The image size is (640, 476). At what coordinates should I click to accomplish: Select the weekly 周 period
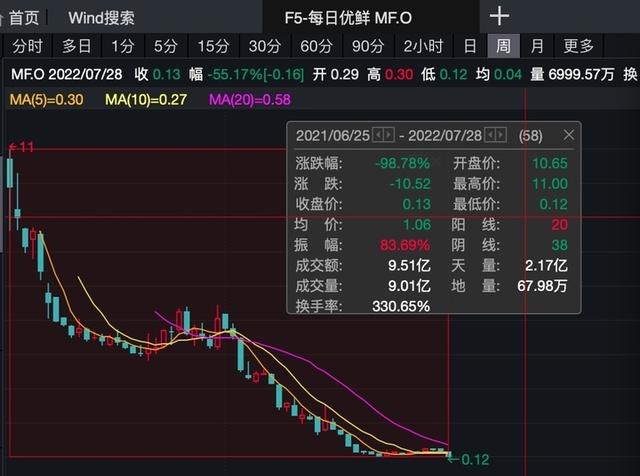503,46
